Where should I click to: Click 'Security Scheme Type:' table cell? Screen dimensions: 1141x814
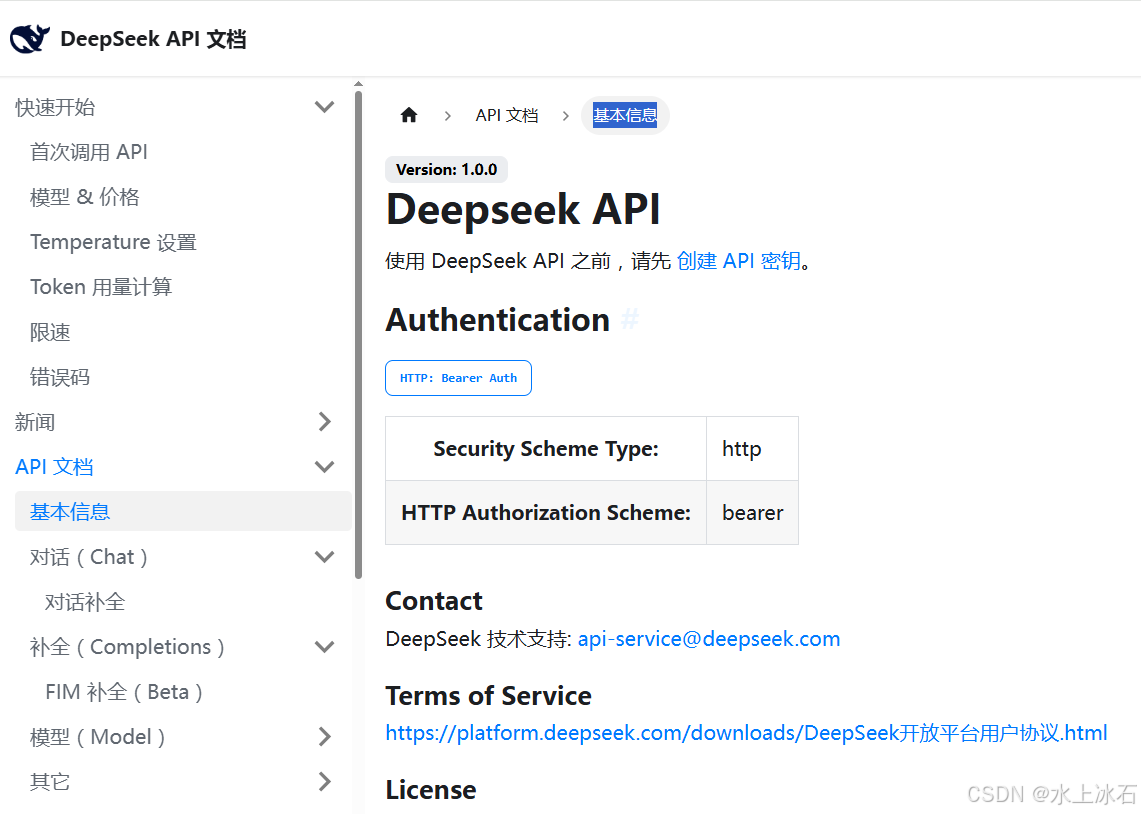[546, 449]
